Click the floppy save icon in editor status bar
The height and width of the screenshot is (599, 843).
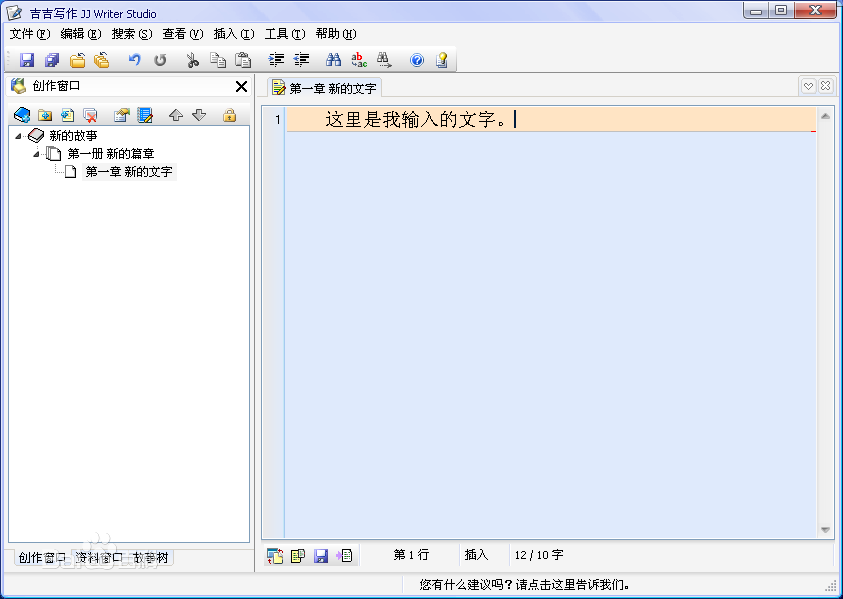point(321,555)
